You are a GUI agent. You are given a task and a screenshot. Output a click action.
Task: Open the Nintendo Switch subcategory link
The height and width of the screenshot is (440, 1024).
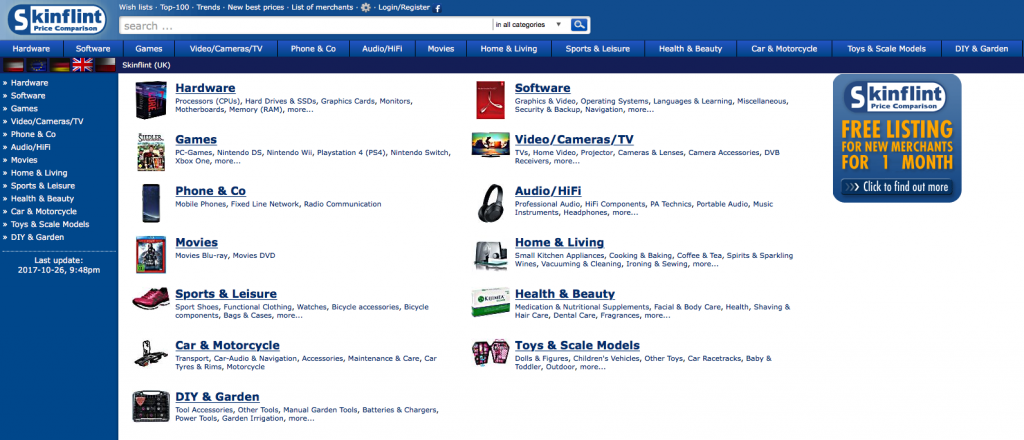point(422,153)
